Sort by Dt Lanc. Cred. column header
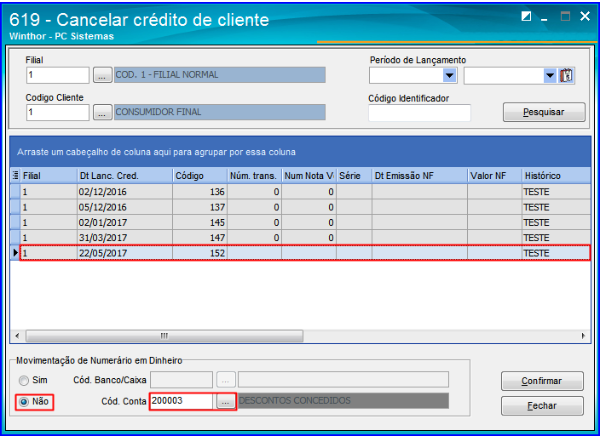Screen dimensions: 602x436 (125, 176)
